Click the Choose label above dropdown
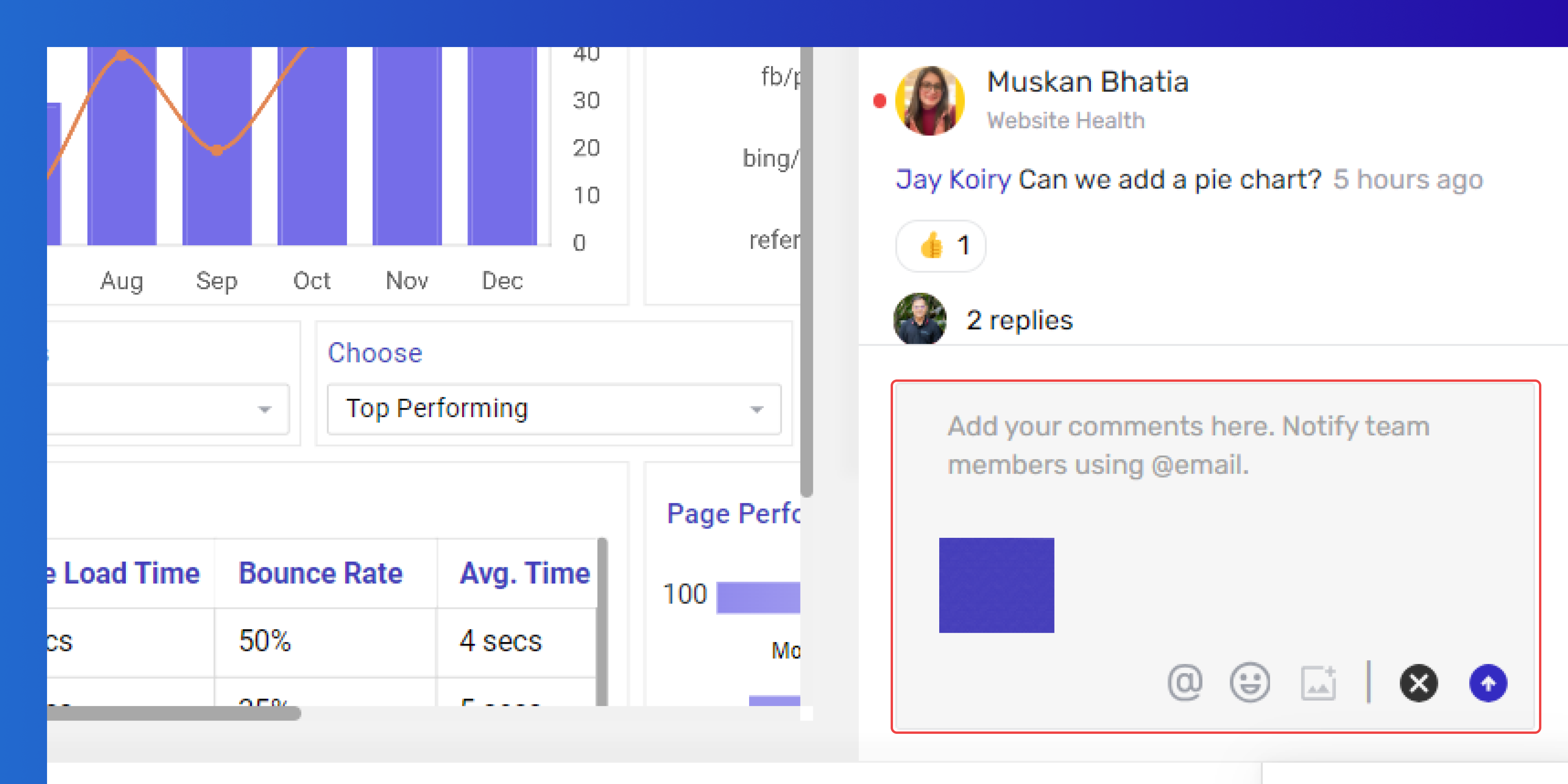This screenshot has width=1568, height=784. click(x=375, y=353)
